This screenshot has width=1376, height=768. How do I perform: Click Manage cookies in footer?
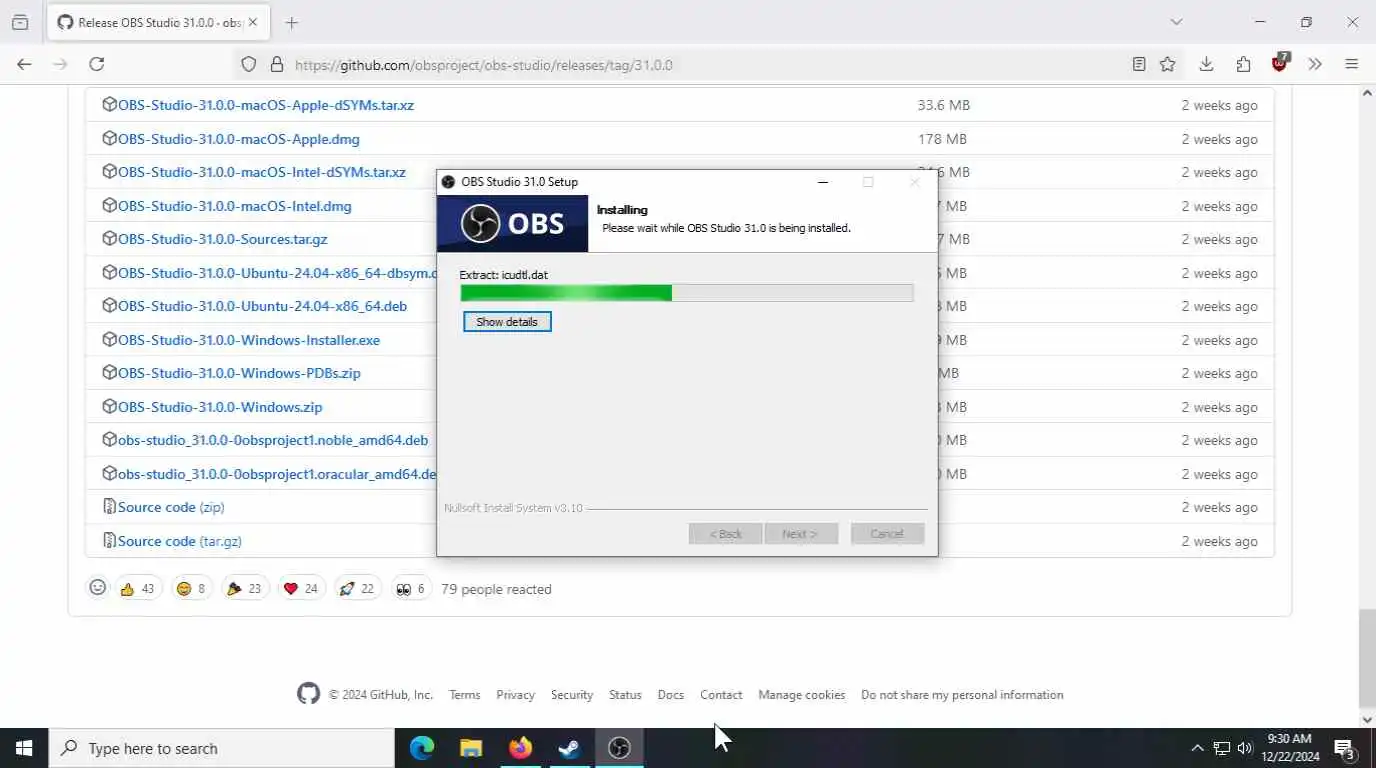802,695
